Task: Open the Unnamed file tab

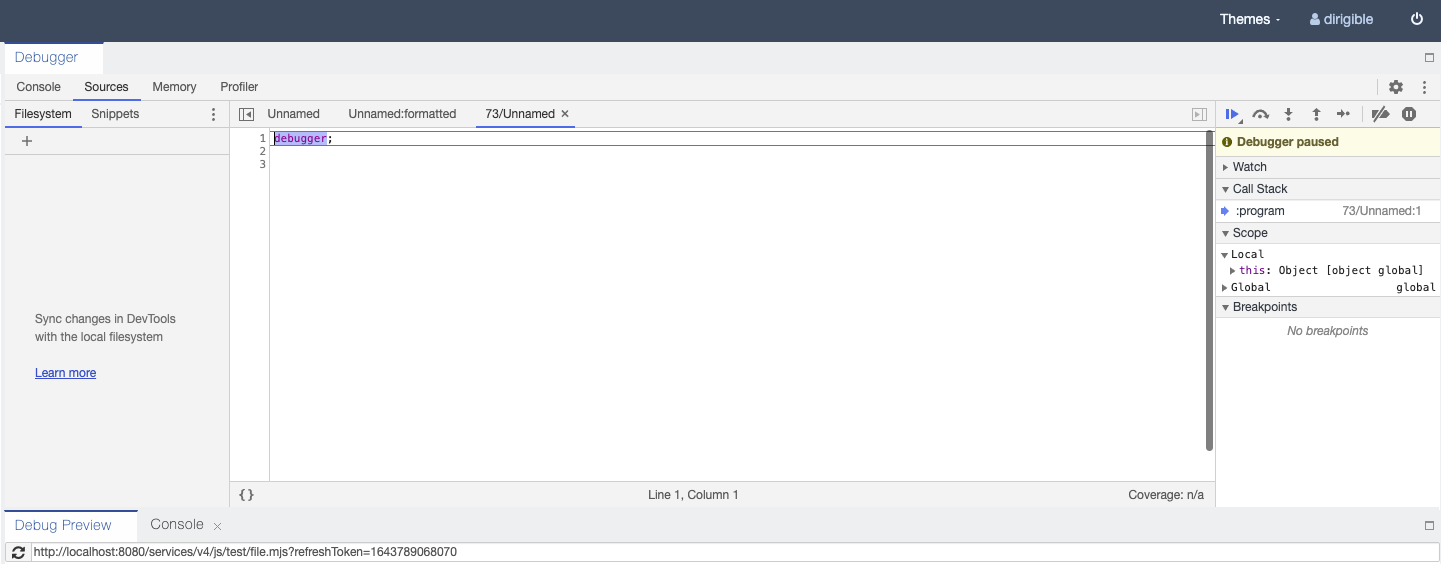Action: tap(293, 114)
